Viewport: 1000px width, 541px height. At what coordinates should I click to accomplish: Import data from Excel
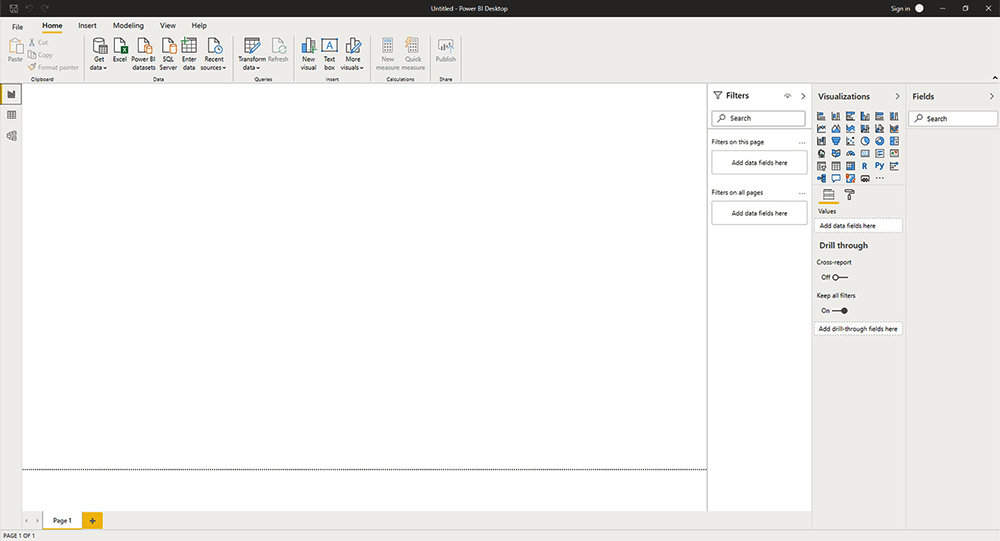(120, 50)
